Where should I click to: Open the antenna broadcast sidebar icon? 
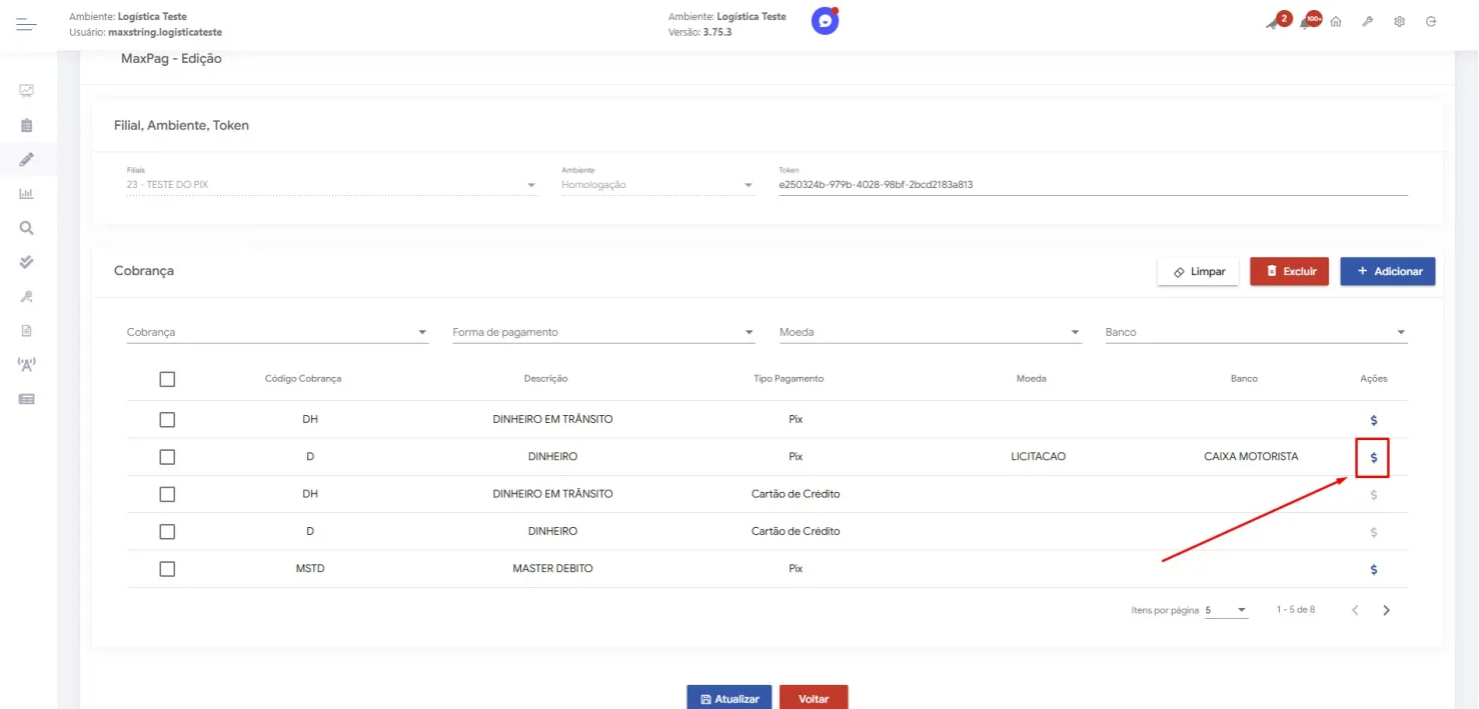[x=27, y=364]
